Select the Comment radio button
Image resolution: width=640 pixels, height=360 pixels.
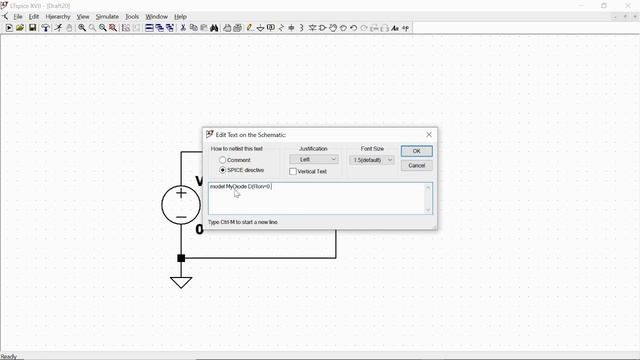[x=222, y=160]
